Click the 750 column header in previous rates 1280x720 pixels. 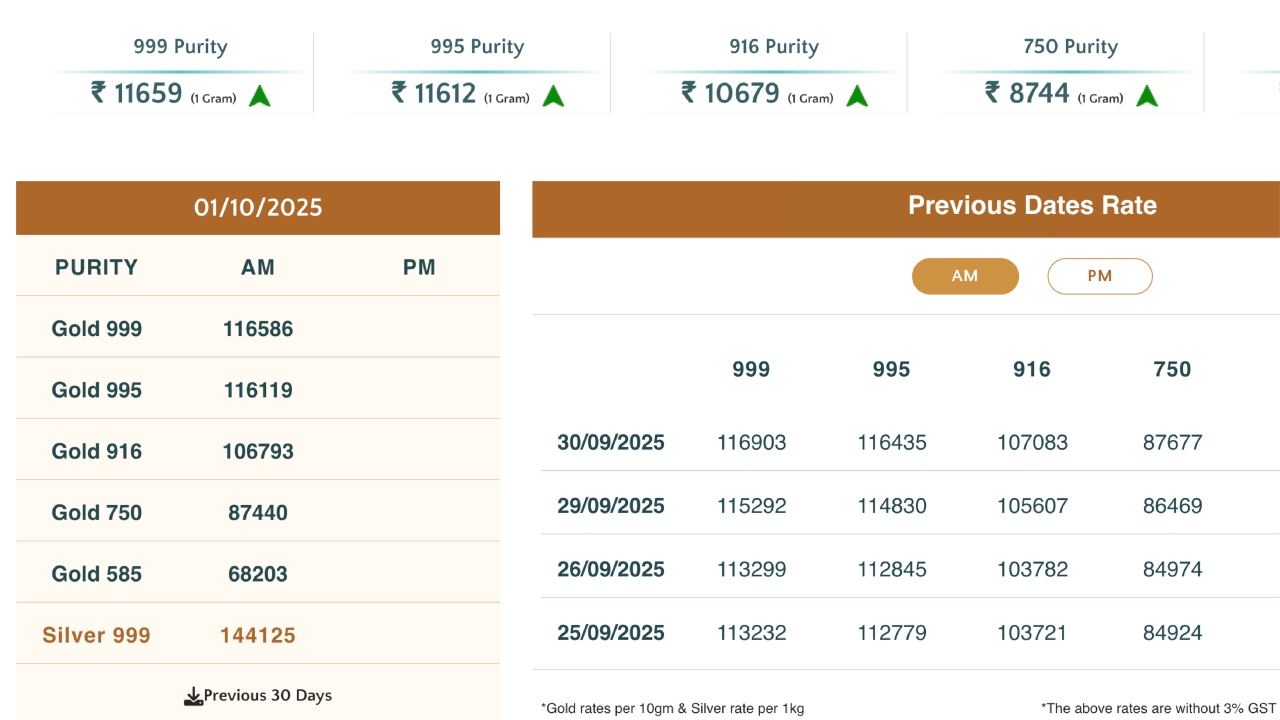pos(1172,370)
